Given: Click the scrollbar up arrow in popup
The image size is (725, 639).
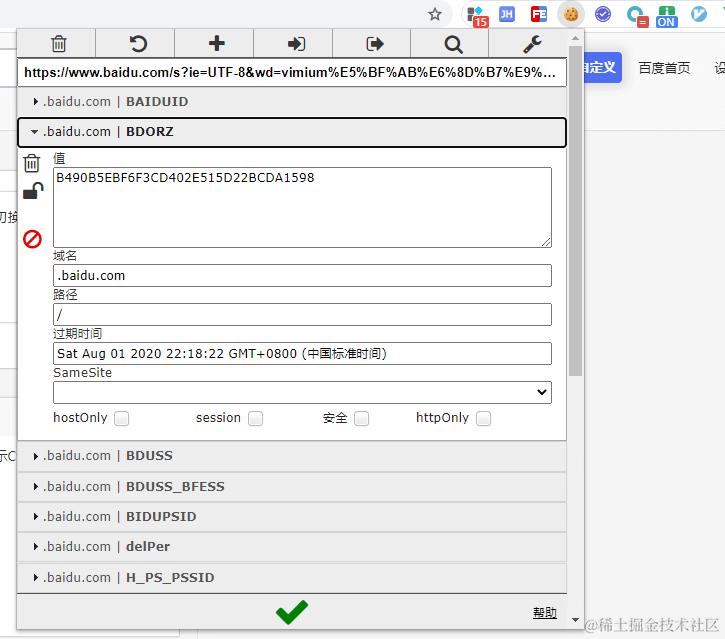Looking at the screenshot, I should point(576,38).
